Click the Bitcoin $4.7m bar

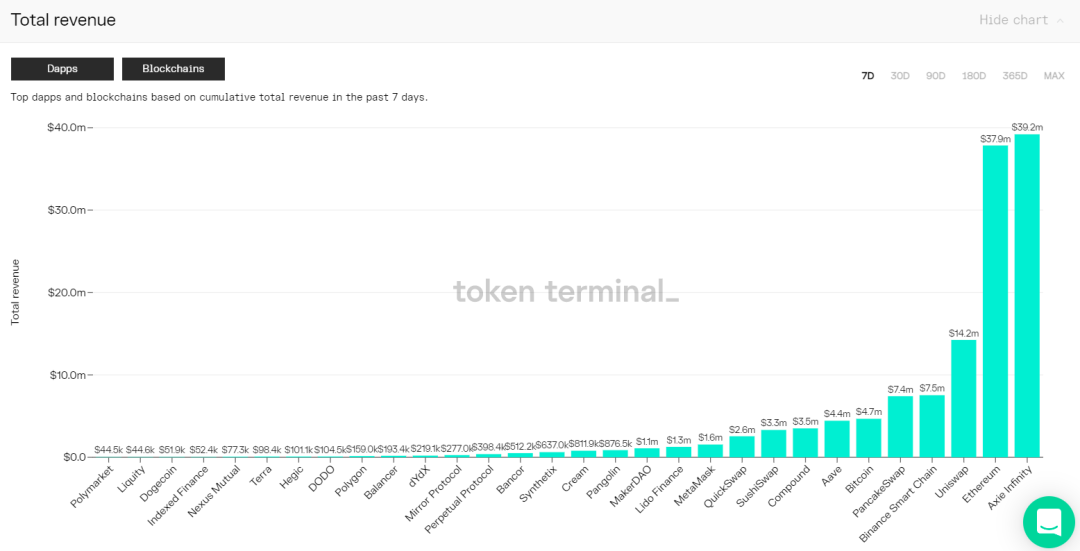pyautogui.click(x=869, y=437)
